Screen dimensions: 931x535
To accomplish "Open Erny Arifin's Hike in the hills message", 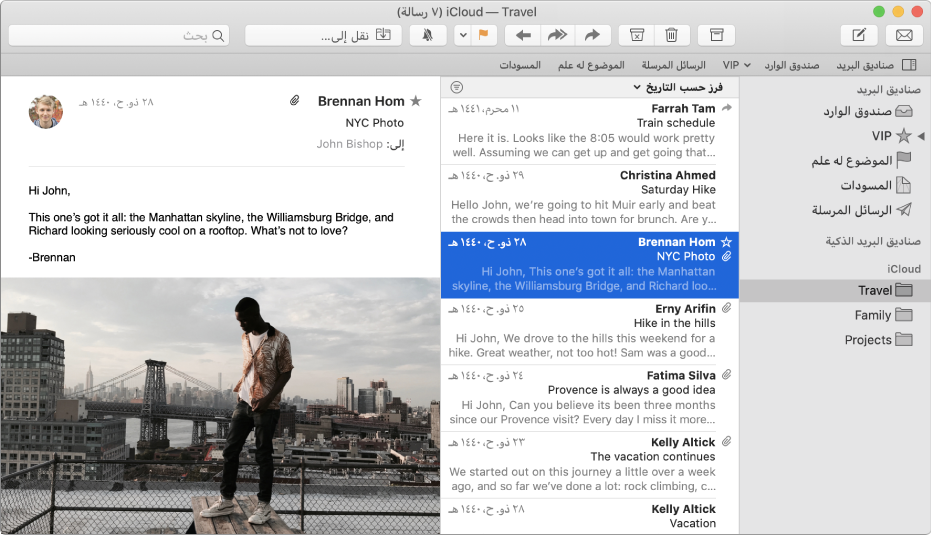I will 590,331.
